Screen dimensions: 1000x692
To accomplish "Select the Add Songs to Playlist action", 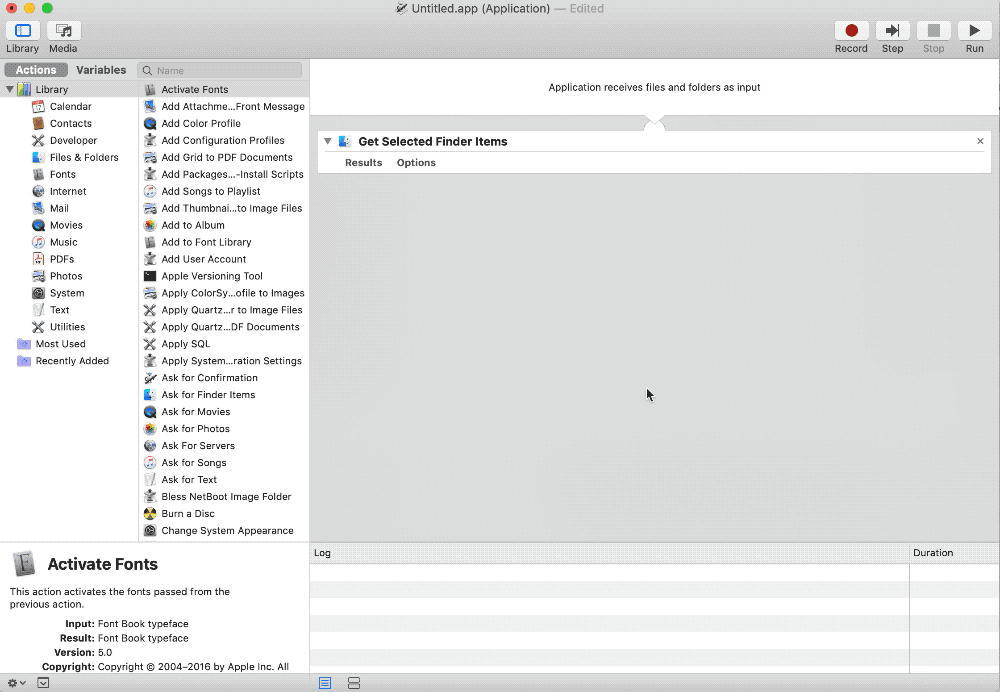I will [224, 191].
